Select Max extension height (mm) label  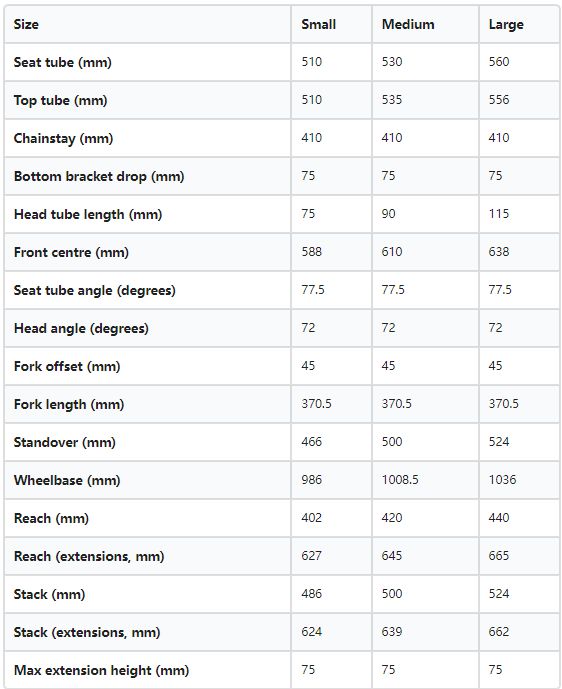[x=102, y=671]
